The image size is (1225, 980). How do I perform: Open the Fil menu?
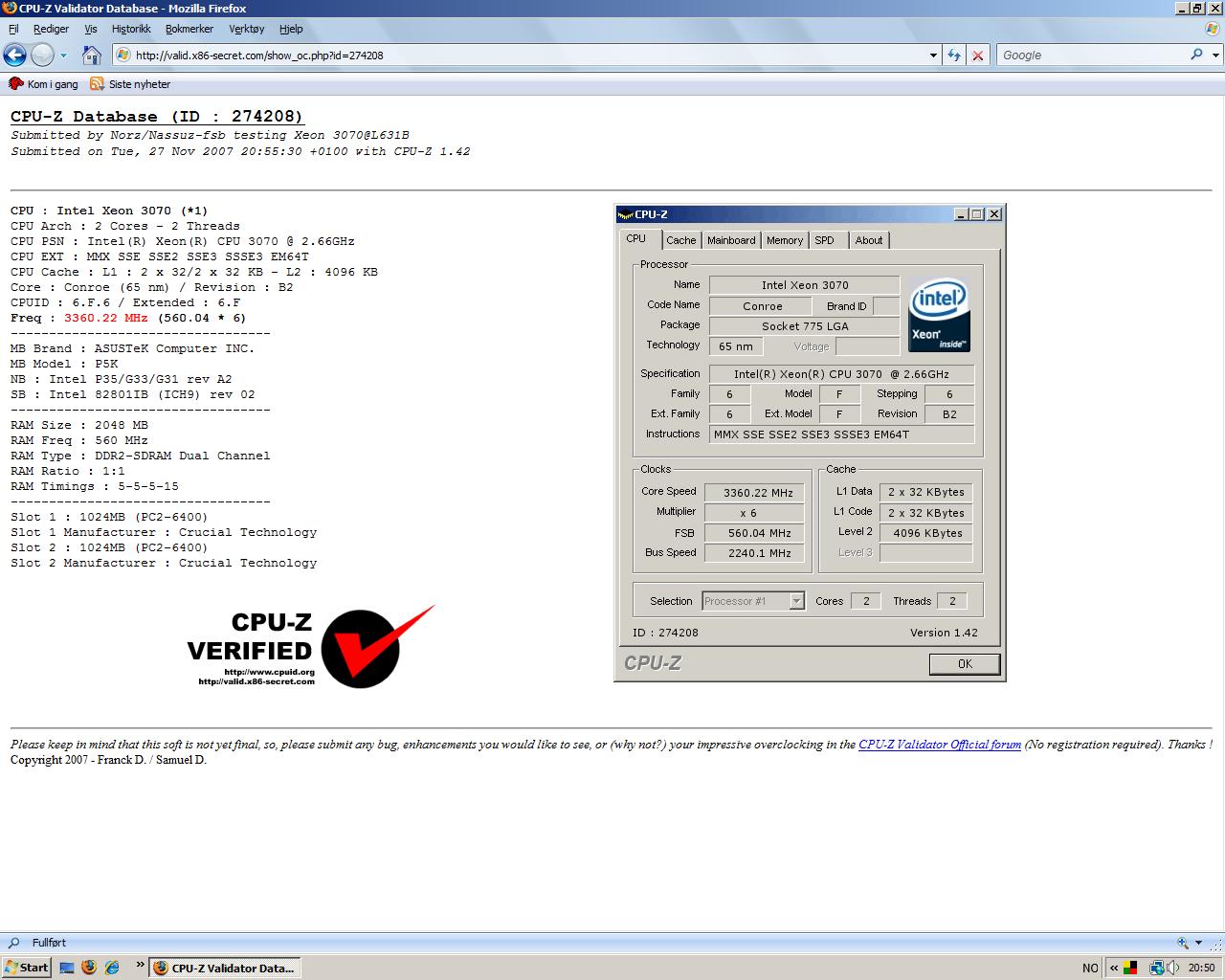pyautogui.click(x=13, y=29)
